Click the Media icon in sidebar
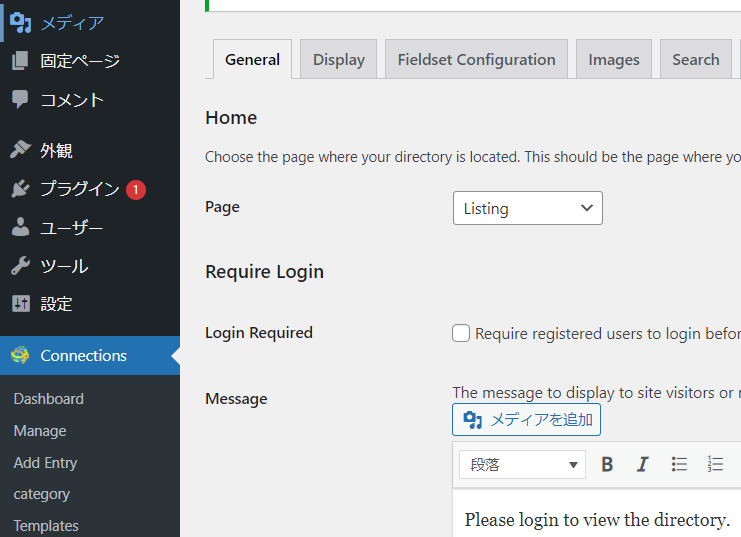Image resolution: width=741 pixels, height=537 pixels. tap(20, 23)
